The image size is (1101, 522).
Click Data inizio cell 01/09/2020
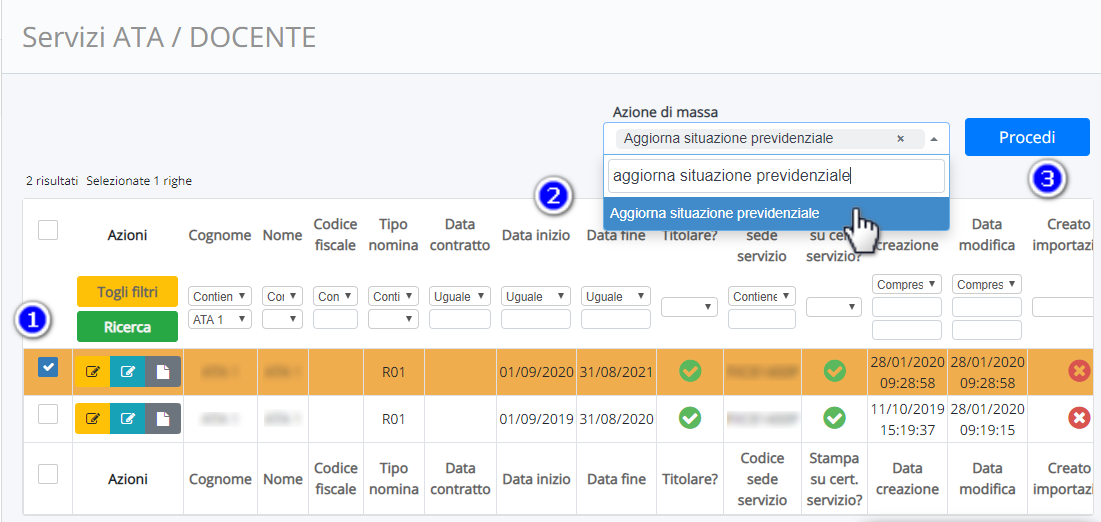(537, 372)
